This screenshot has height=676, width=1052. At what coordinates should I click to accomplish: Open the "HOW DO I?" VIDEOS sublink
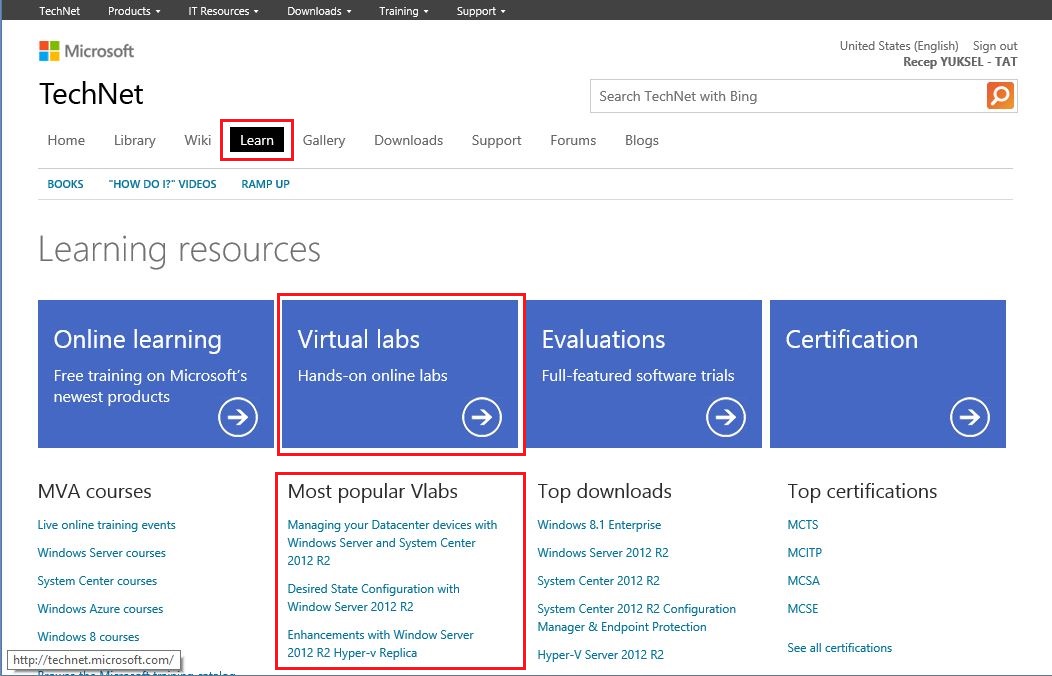[x=162, y=184]
